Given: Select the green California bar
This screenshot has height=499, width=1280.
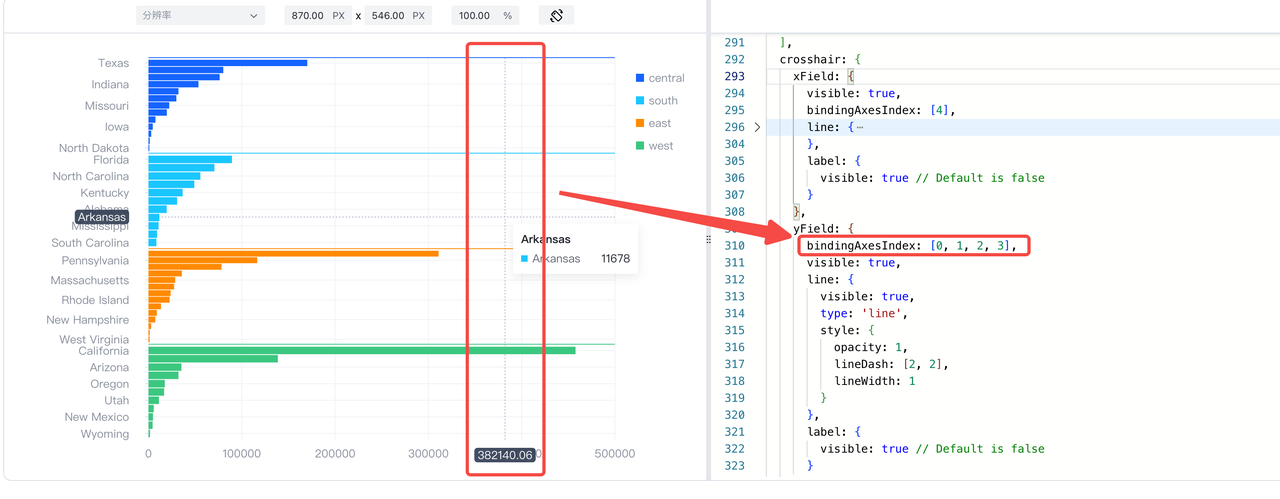Looking at the screenshot, I should 361,350.
